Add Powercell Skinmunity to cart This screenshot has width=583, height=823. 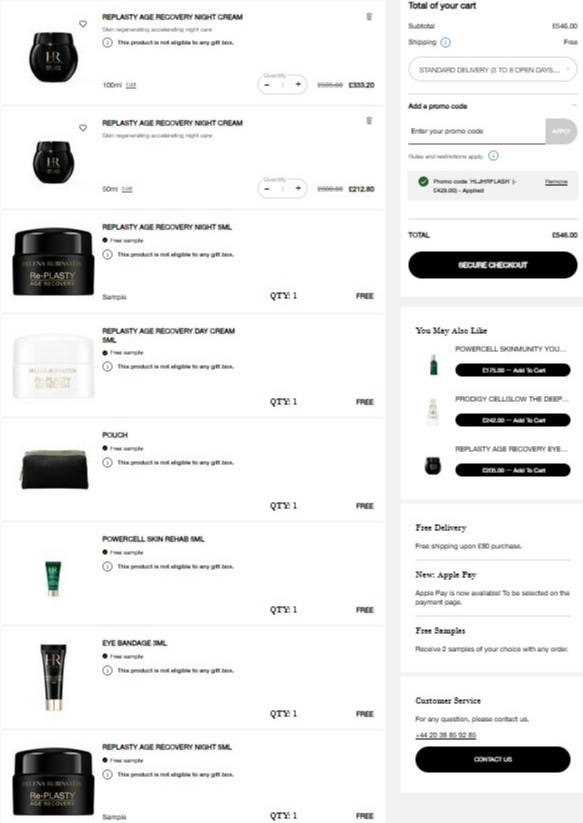coord(513,370)
